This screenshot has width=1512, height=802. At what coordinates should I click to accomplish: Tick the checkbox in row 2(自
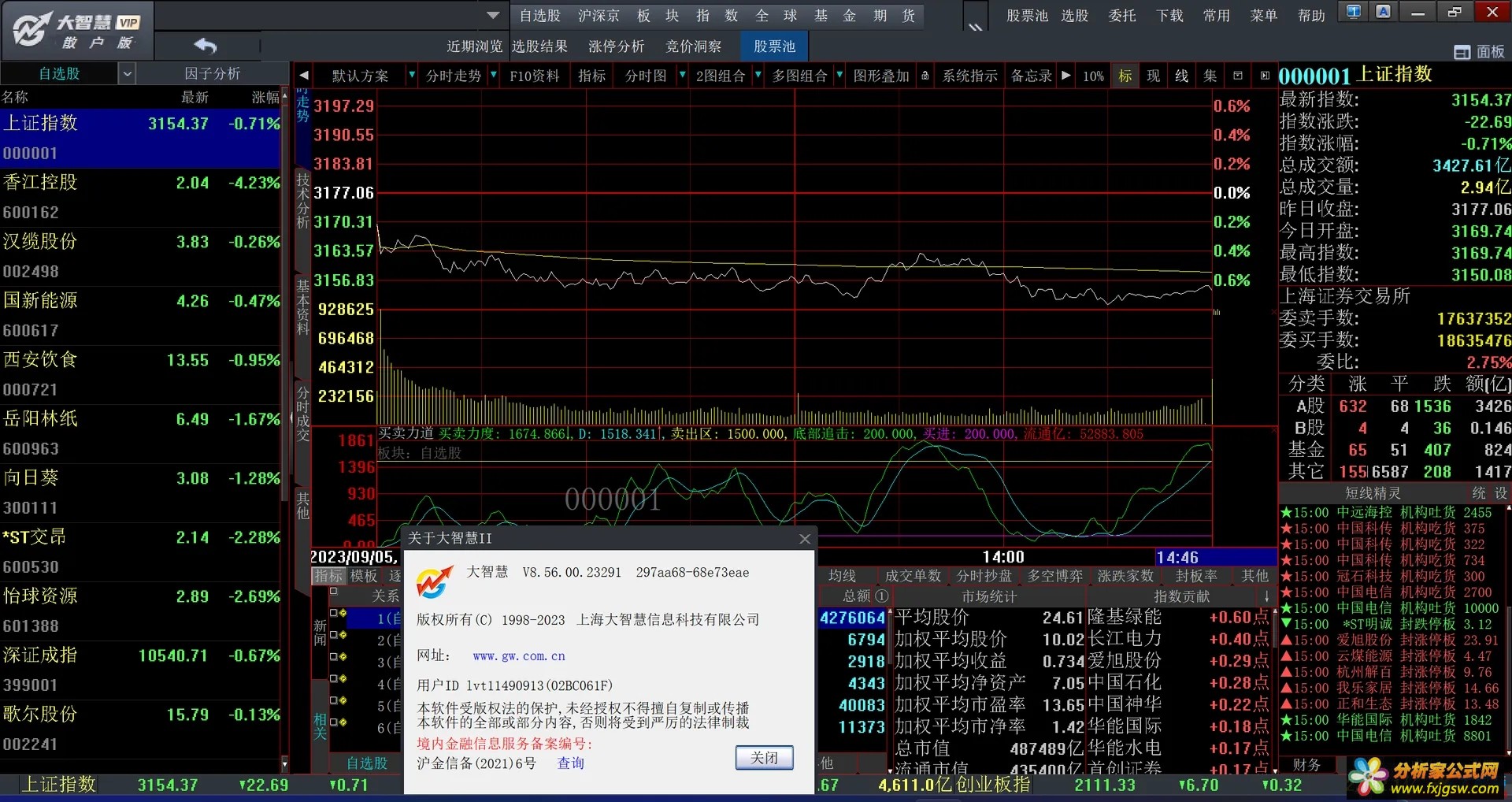point(333,634)
